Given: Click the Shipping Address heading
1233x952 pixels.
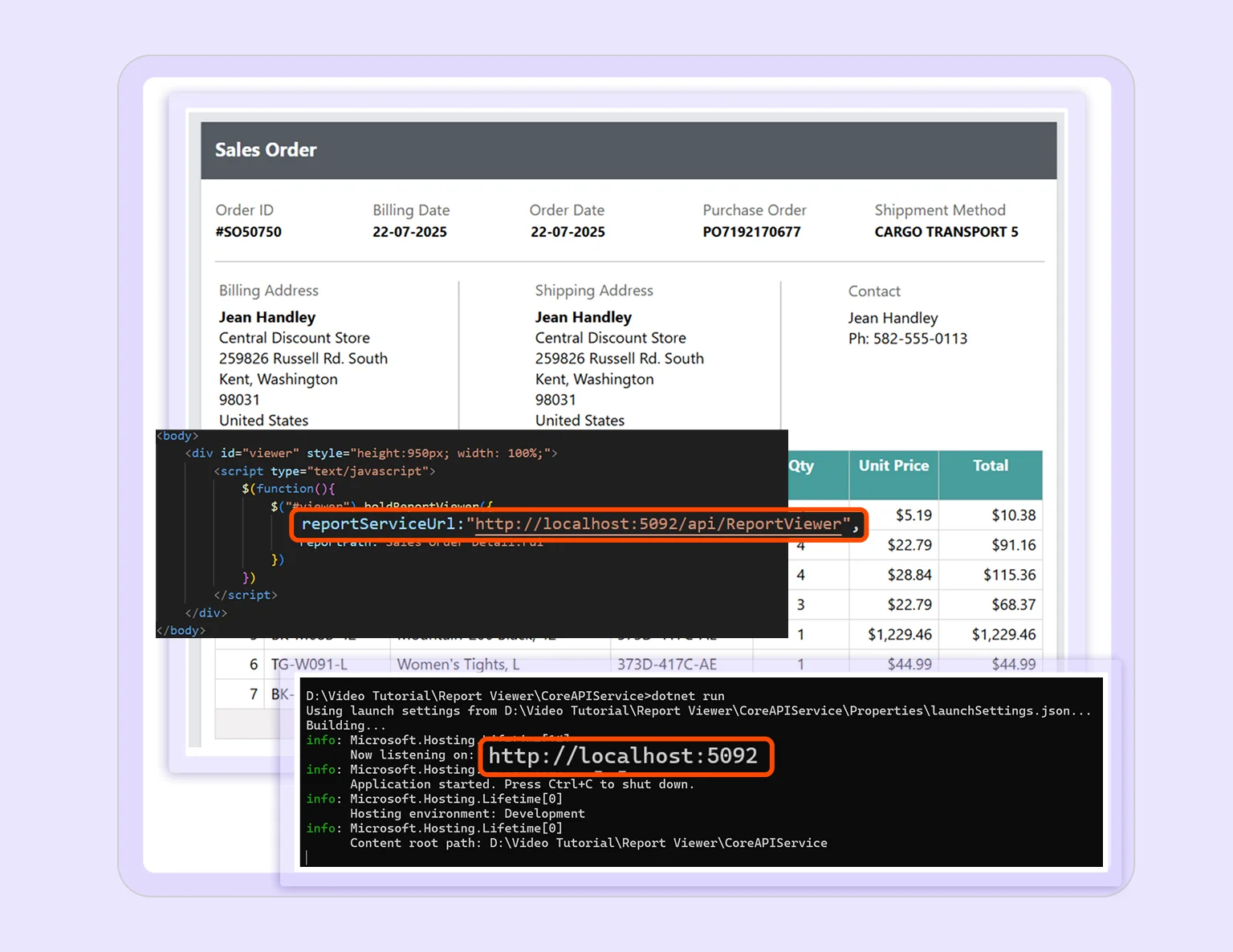Looking at the screenshot, I should [x=594, y=291].
